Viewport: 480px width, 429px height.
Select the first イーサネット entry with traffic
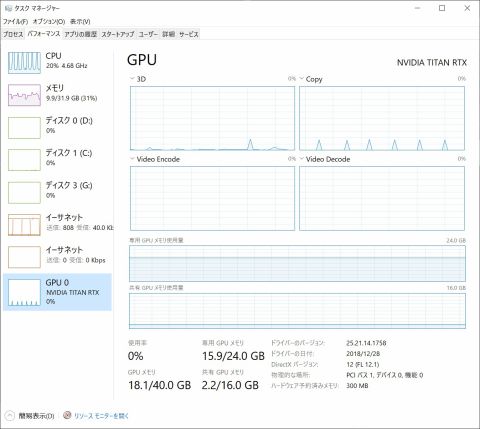click(x=57, y=225)
